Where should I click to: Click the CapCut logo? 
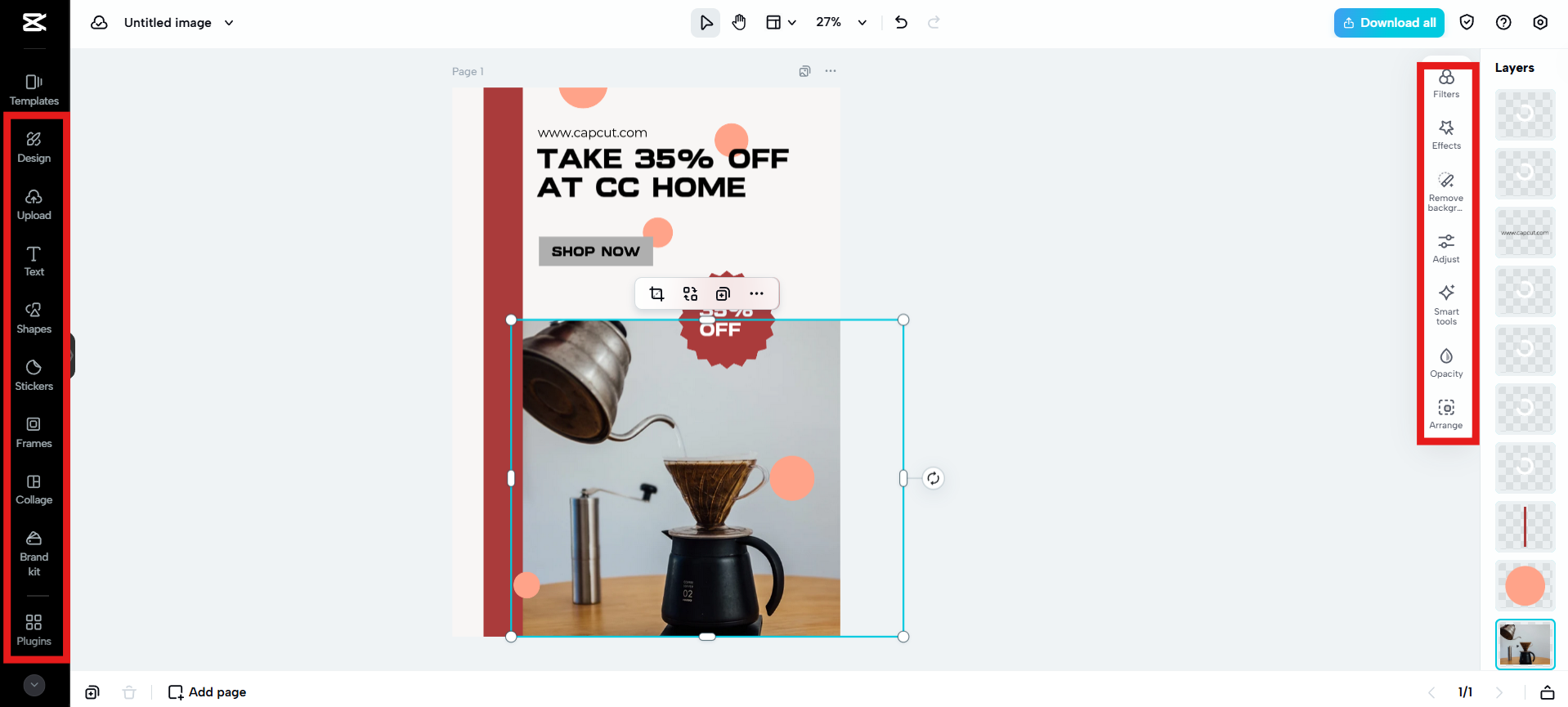coord(34,22)
